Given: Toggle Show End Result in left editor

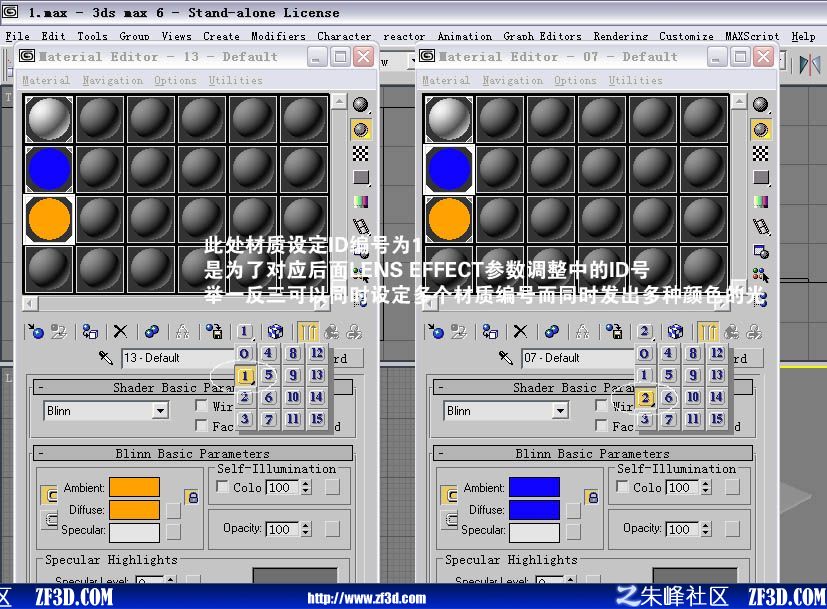Looking at the screenshot, I should [308, 332].
